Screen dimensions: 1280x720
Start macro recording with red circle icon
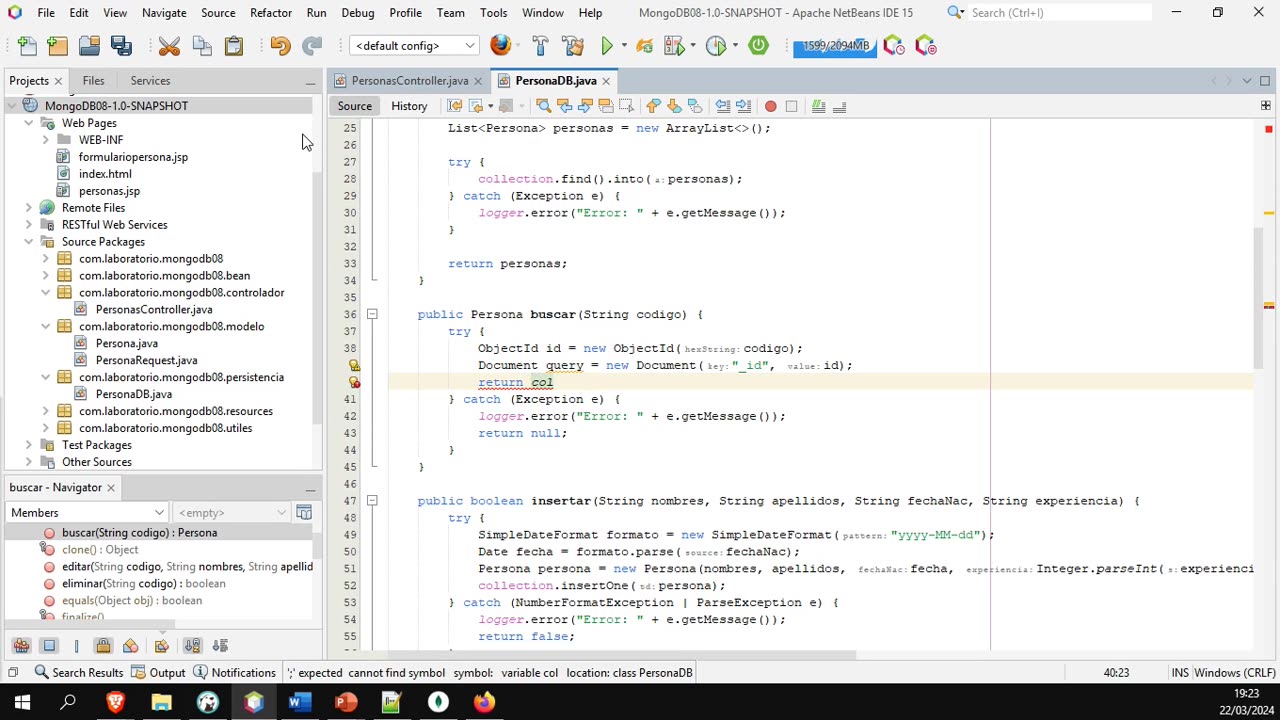(x=770, y=106)
